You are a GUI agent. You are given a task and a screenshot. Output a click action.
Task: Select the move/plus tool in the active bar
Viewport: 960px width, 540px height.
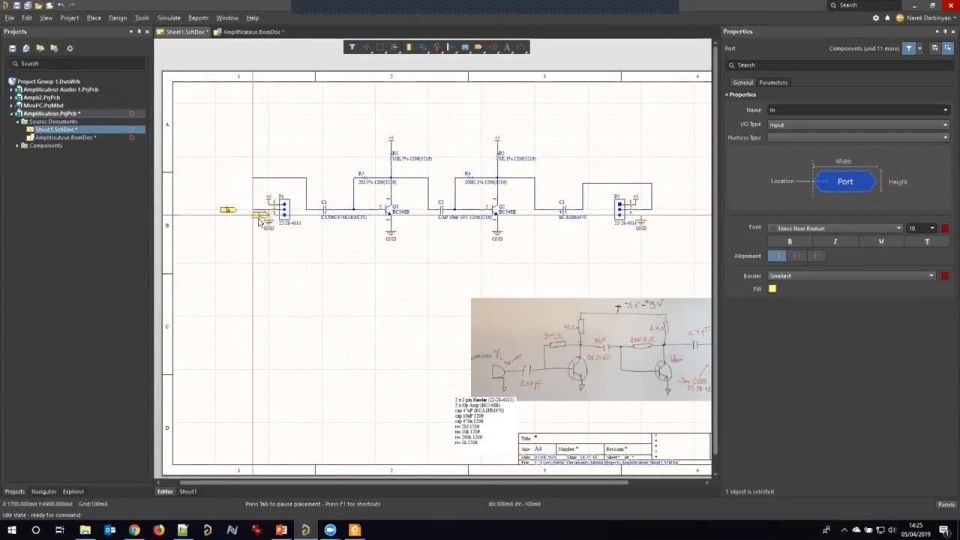point(366,47)
